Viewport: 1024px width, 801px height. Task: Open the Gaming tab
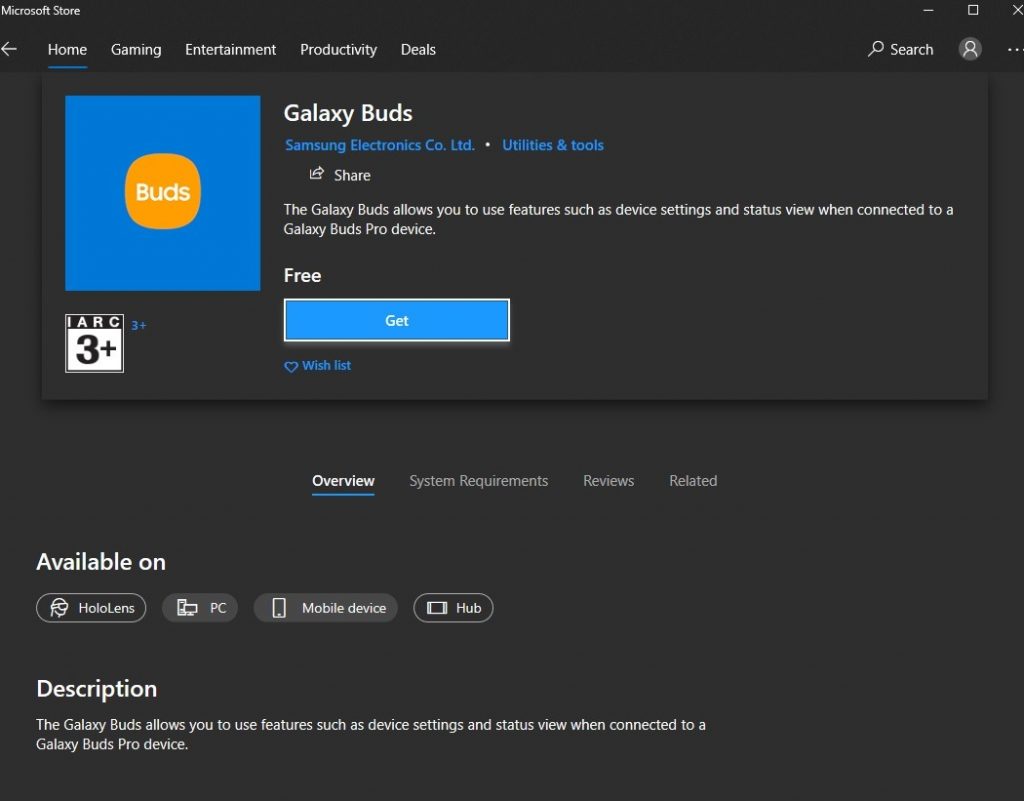(x=136, y=50)
